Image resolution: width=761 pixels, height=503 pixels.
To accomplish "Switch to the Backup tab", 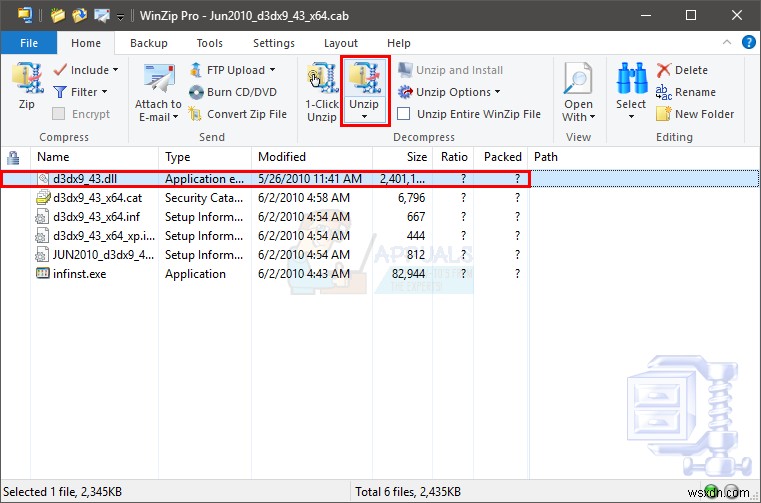I will [x=149, y=43].
